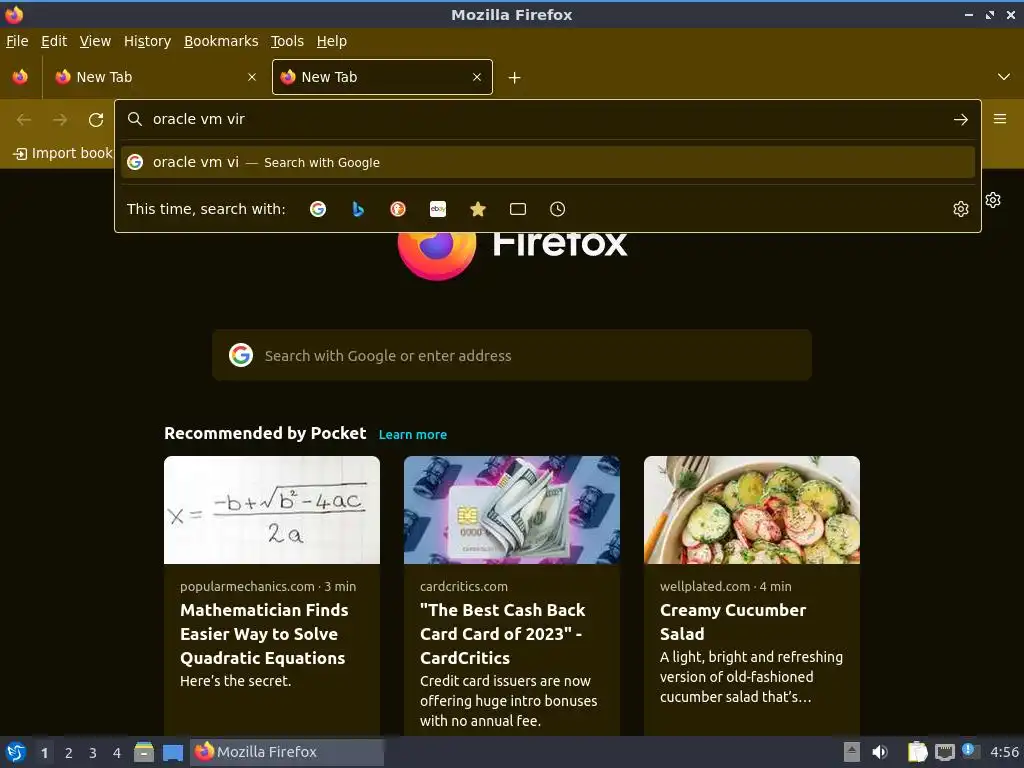Search this time with Google icon
This screenshot has width=1024, height=768.
(x=318, y=209)
